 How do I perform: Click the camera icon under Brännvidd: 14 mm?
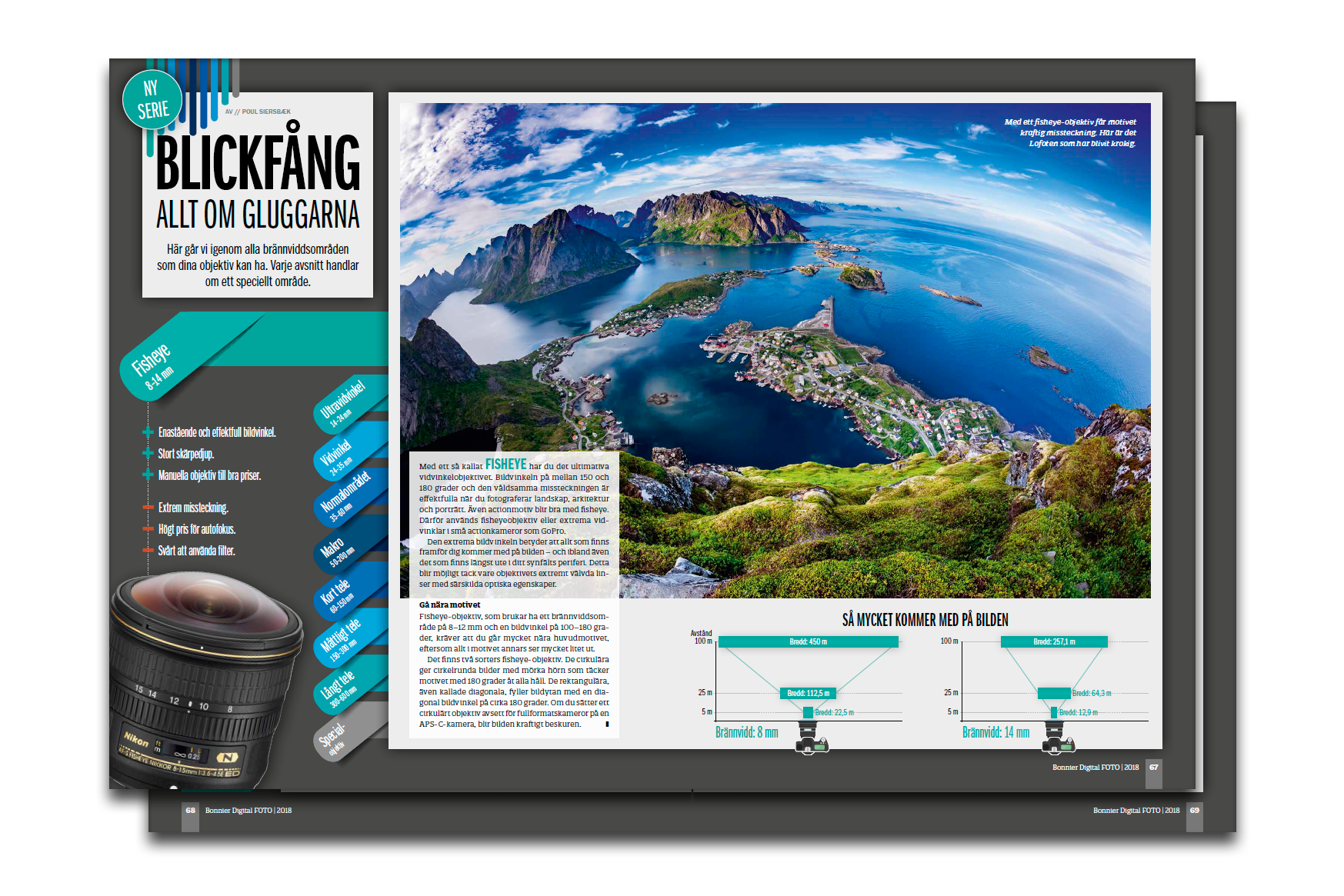point(1058,742)
